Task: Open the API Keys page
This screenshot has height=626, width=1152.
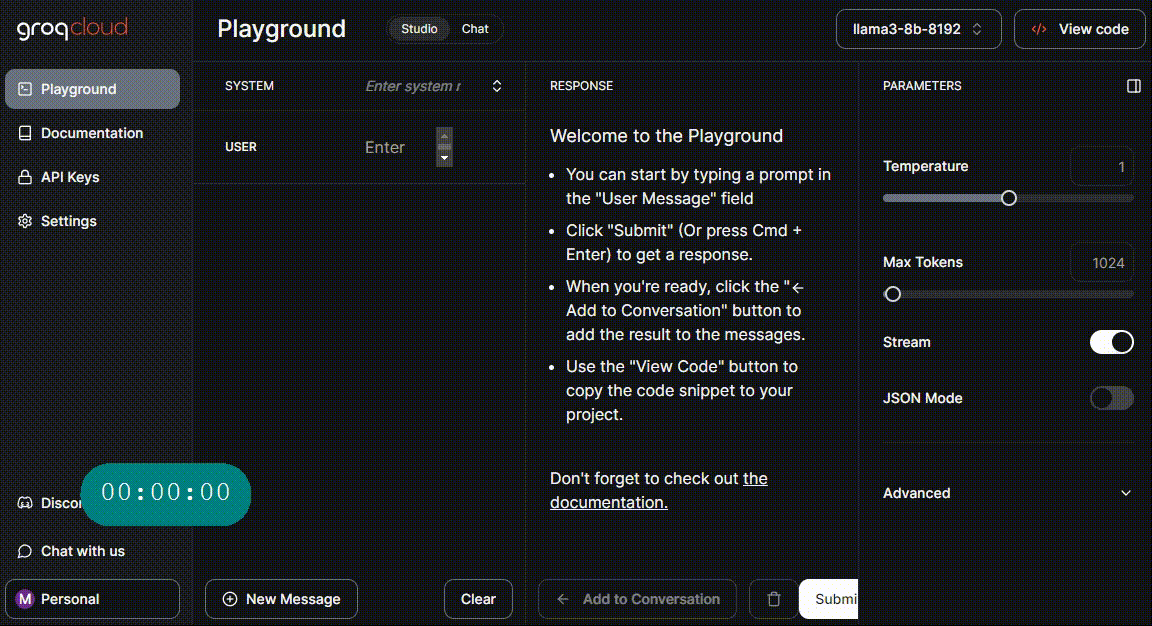Action: click(x=70, y=177)
